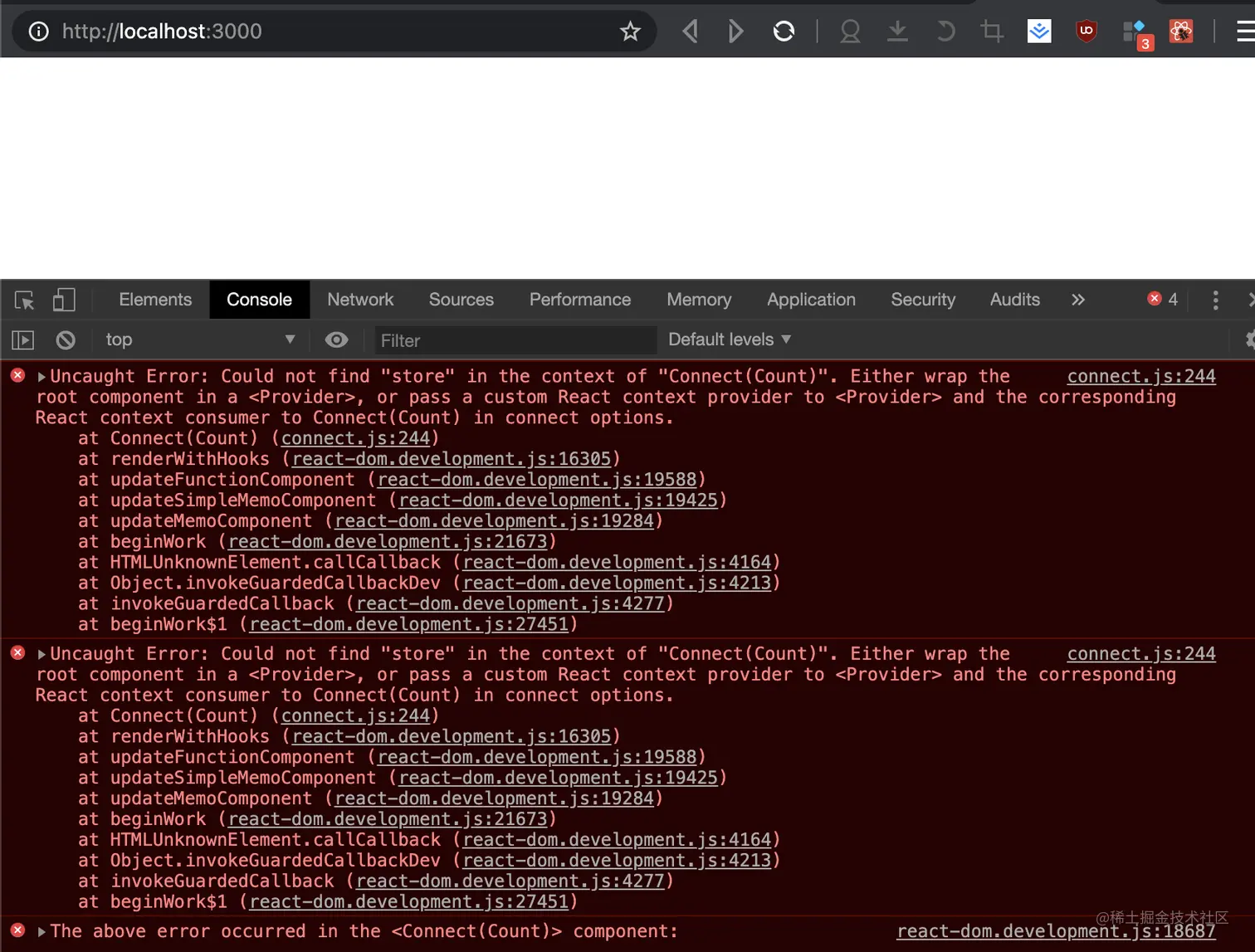Open the Performance tab
This screenshot has height=952, width=1255.
coord(580,300)
